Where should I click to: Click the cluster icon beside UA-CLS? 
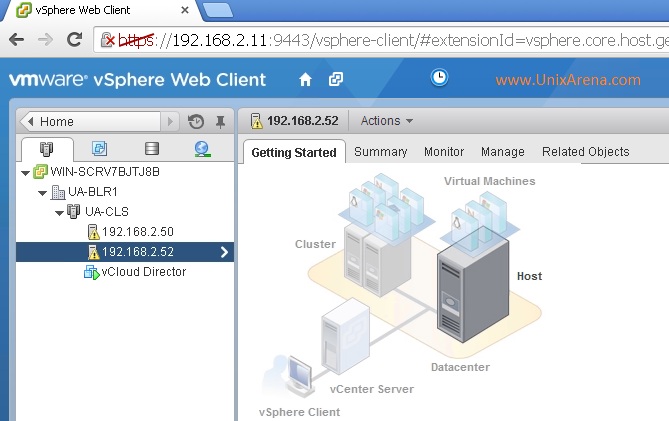pos(73,212)
